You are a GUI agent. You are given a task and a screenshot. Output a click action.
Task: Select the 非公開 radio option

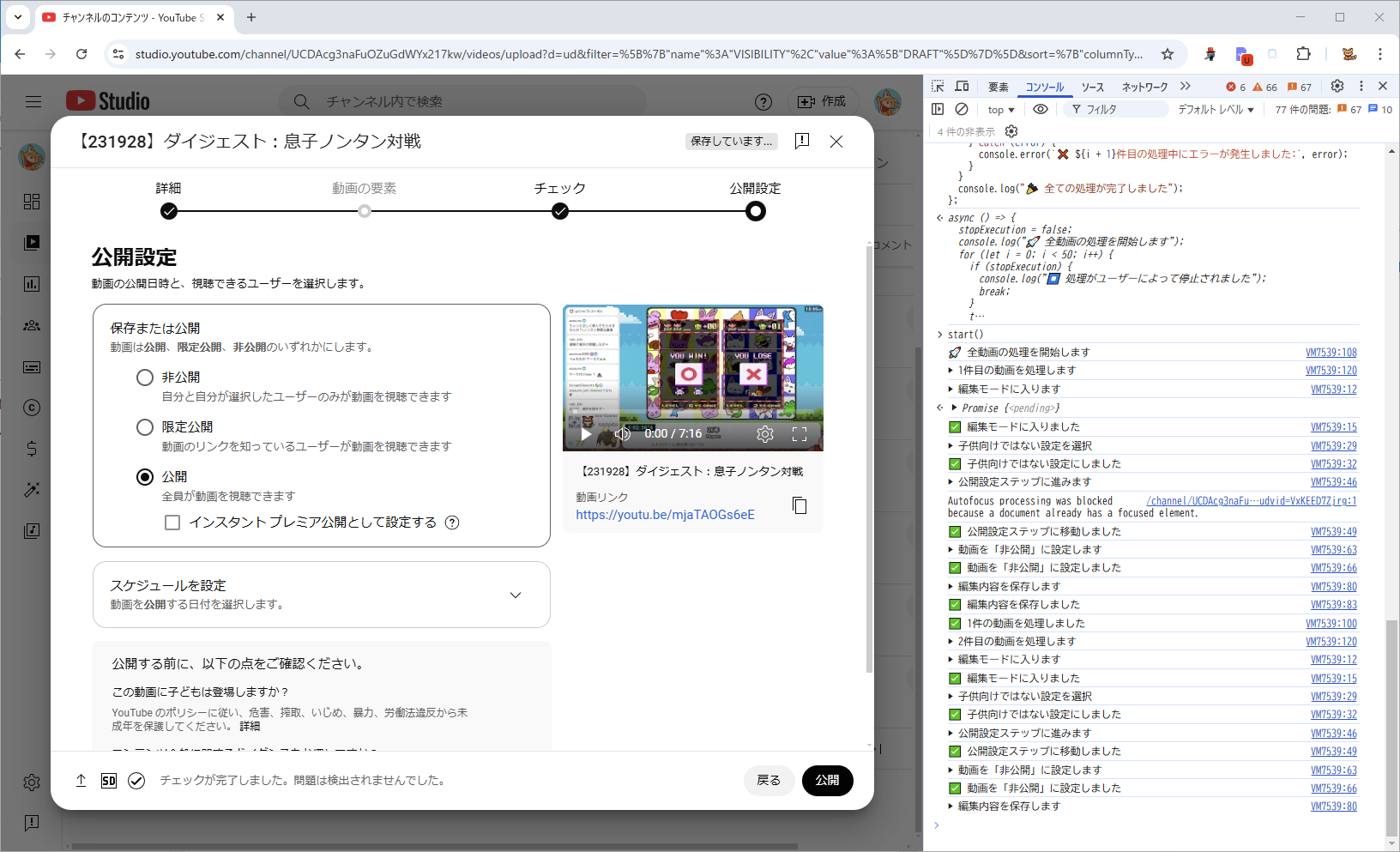pos(144,378)
